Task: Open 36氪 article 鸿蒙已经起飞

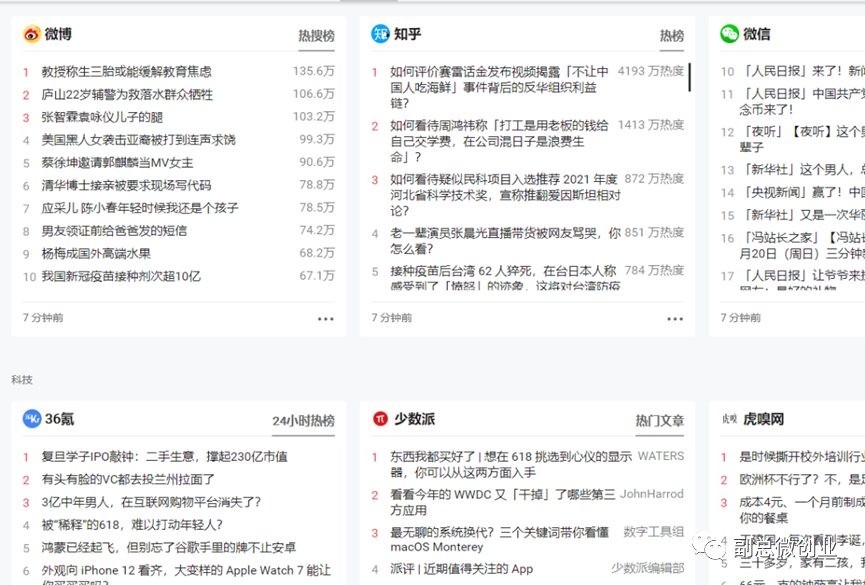Action: pyautogui.click(x=169, y=547)
